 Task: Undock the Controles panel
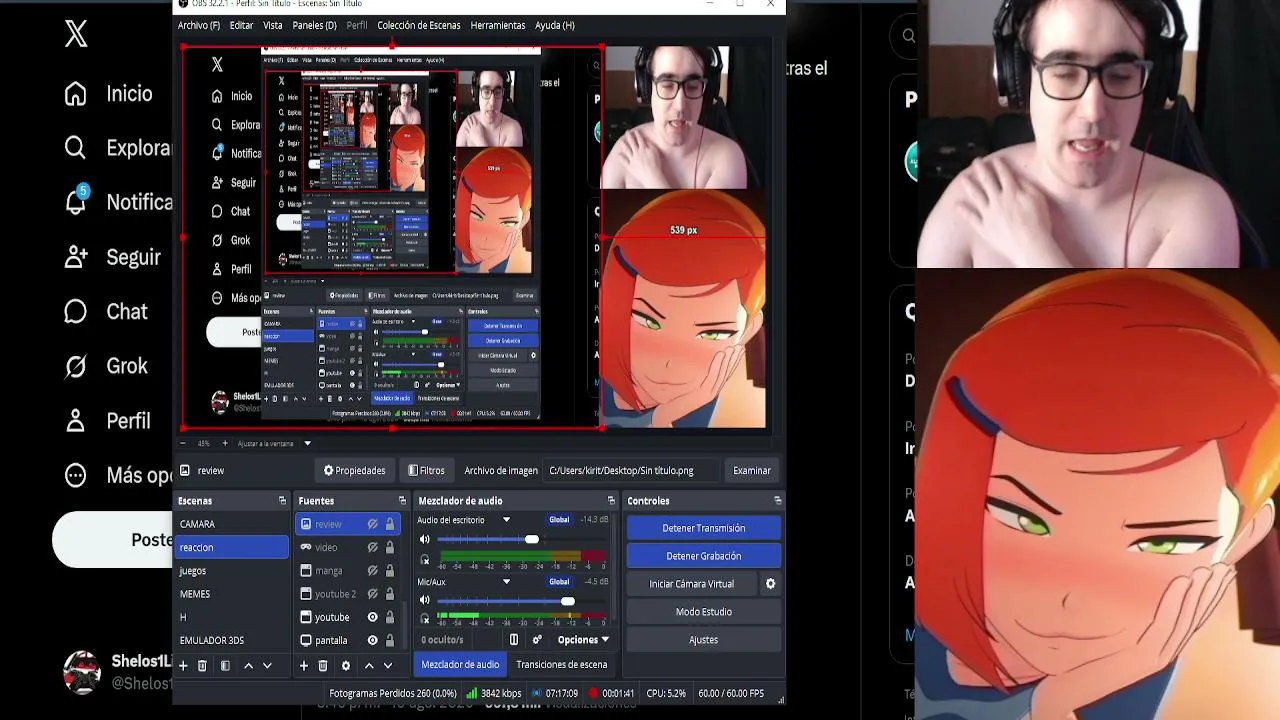coord(777,501)
